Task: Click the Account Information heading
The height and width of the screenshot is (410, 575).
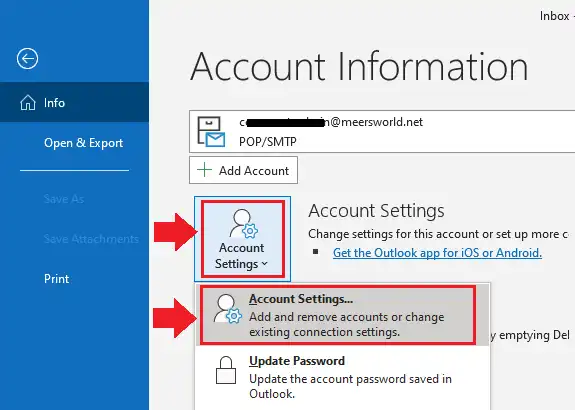Action: click(359, 66)
